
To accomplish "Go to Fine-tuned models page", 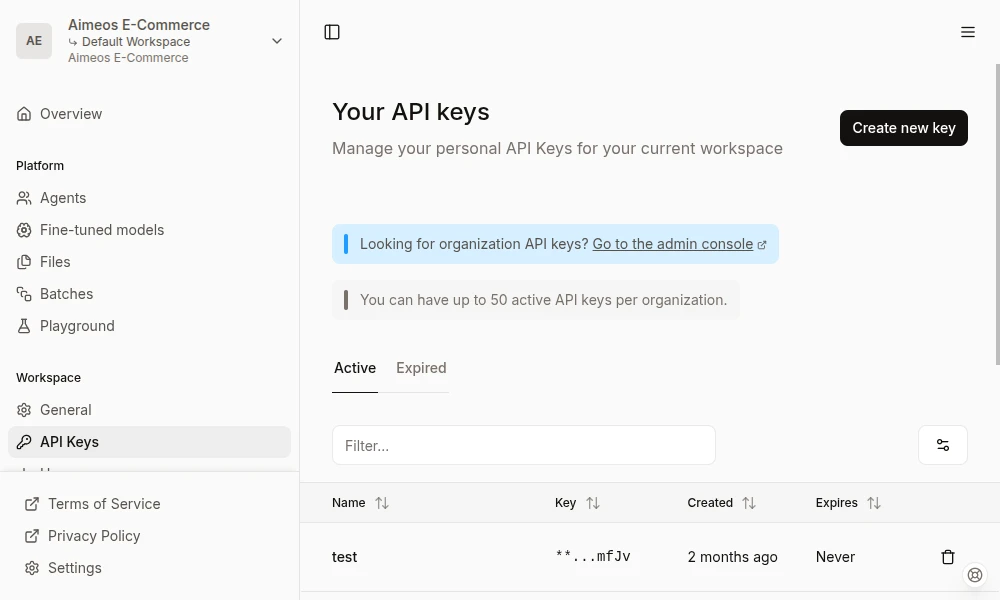I will point(101,230).
